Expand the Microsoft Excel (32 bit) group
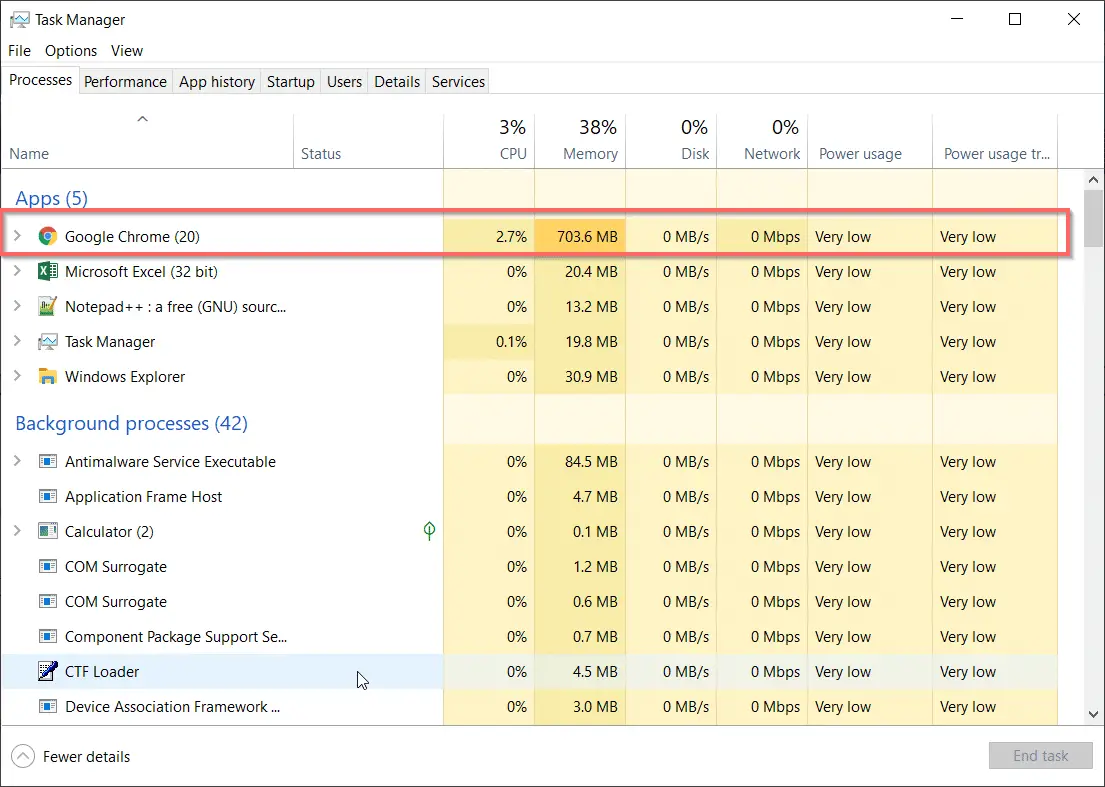Viewport: 1105px width, 787px height. pyautogui.click(x=18, y=271)
